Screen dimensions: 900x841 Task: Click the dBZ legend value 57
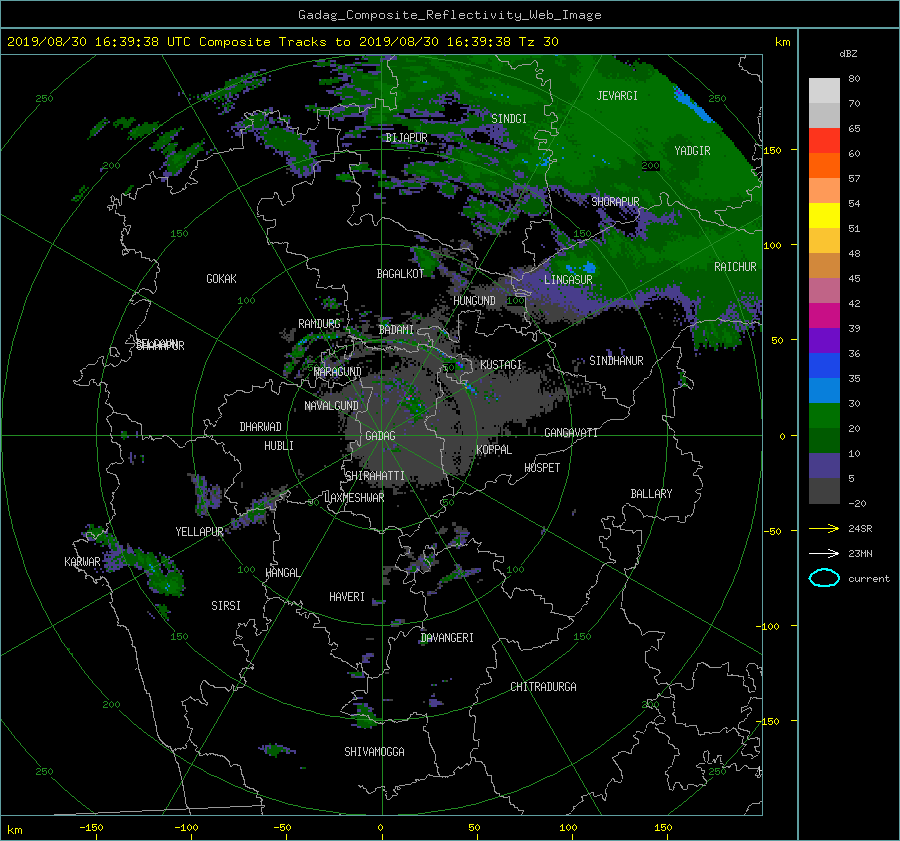(x=854, y=179)
